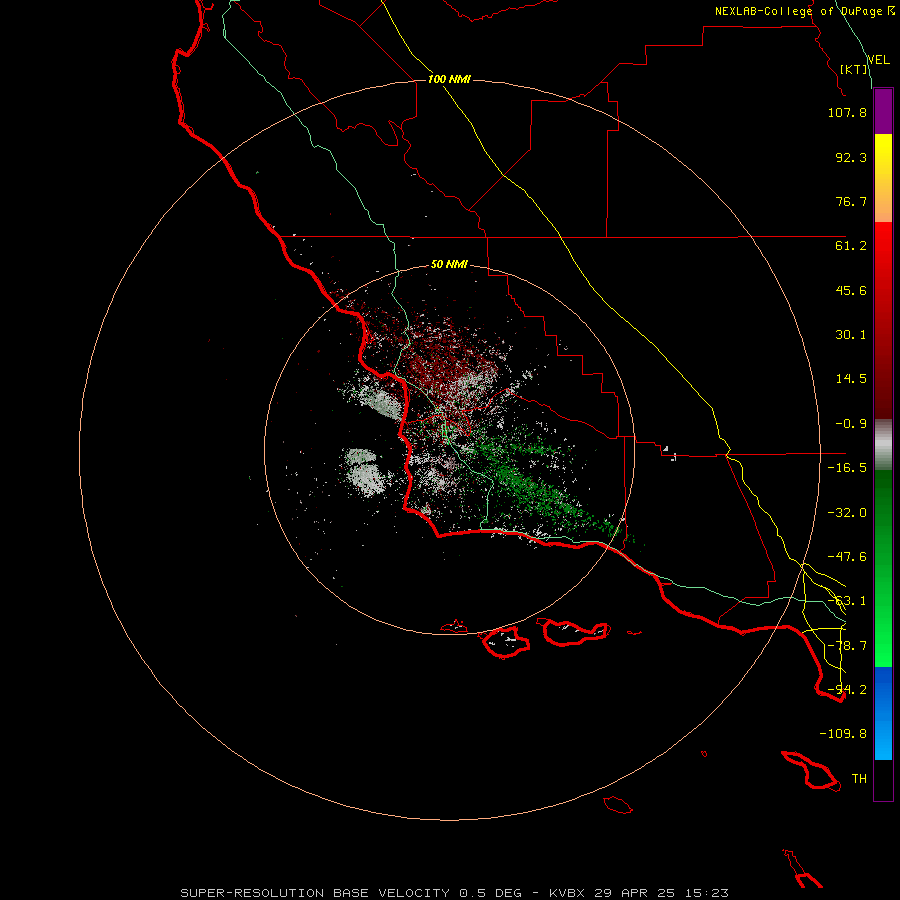This screenshot has width=900, height=900.
Task: Click the -0.9 legend value
Action: 851,424
